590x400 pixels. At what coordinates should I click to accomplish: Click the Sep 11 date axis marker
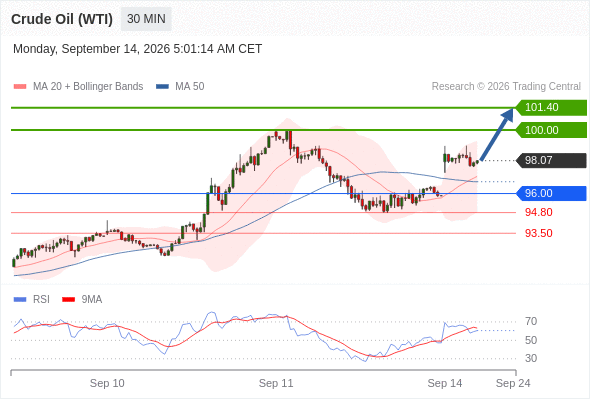click(276, 383)
